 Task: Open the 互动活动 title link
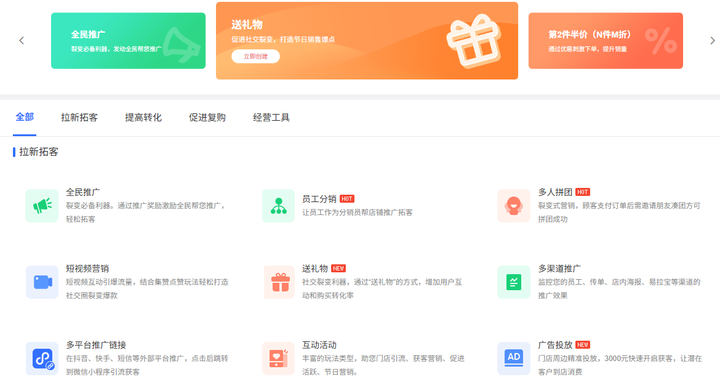[319, 345]
